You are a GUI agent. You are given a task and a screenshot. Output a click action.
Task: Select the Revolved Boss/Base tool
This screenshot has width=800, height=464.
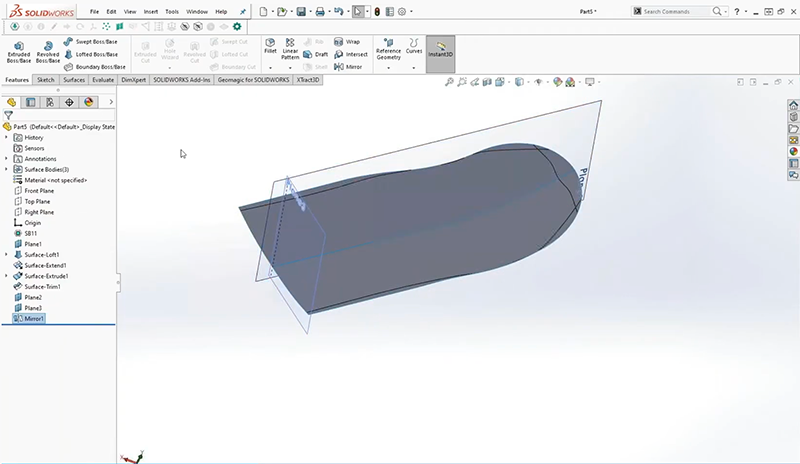(48, 52)
